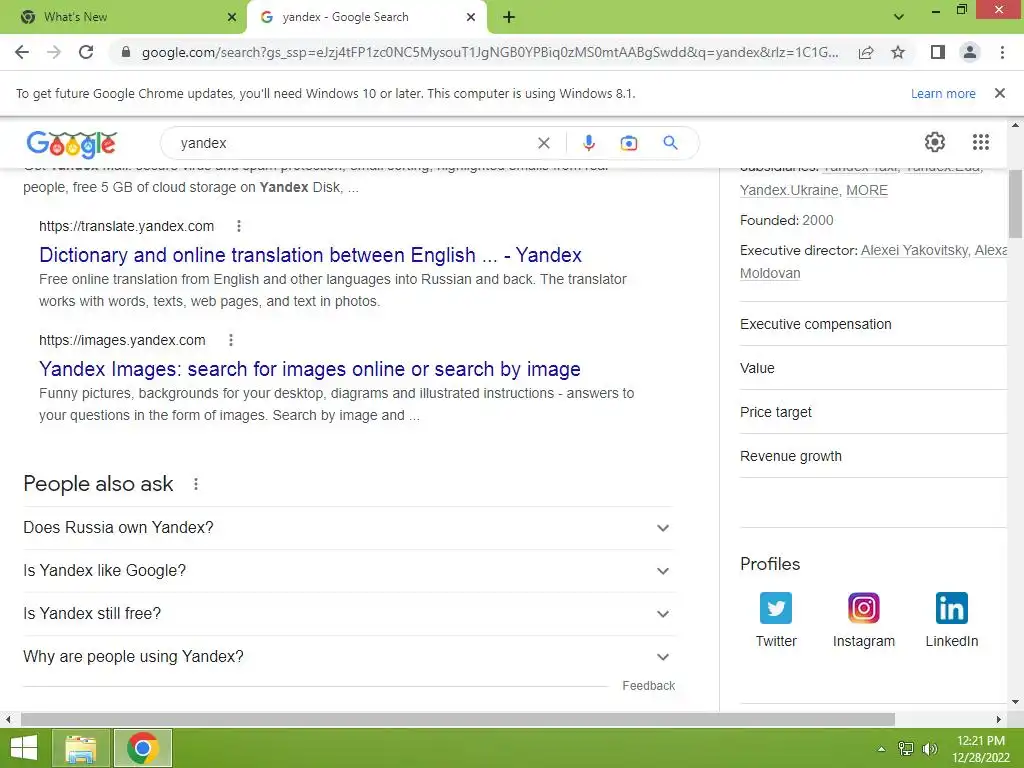Open the taskbar clock and date
This screenshot has width=1024, height=768.
980,749
